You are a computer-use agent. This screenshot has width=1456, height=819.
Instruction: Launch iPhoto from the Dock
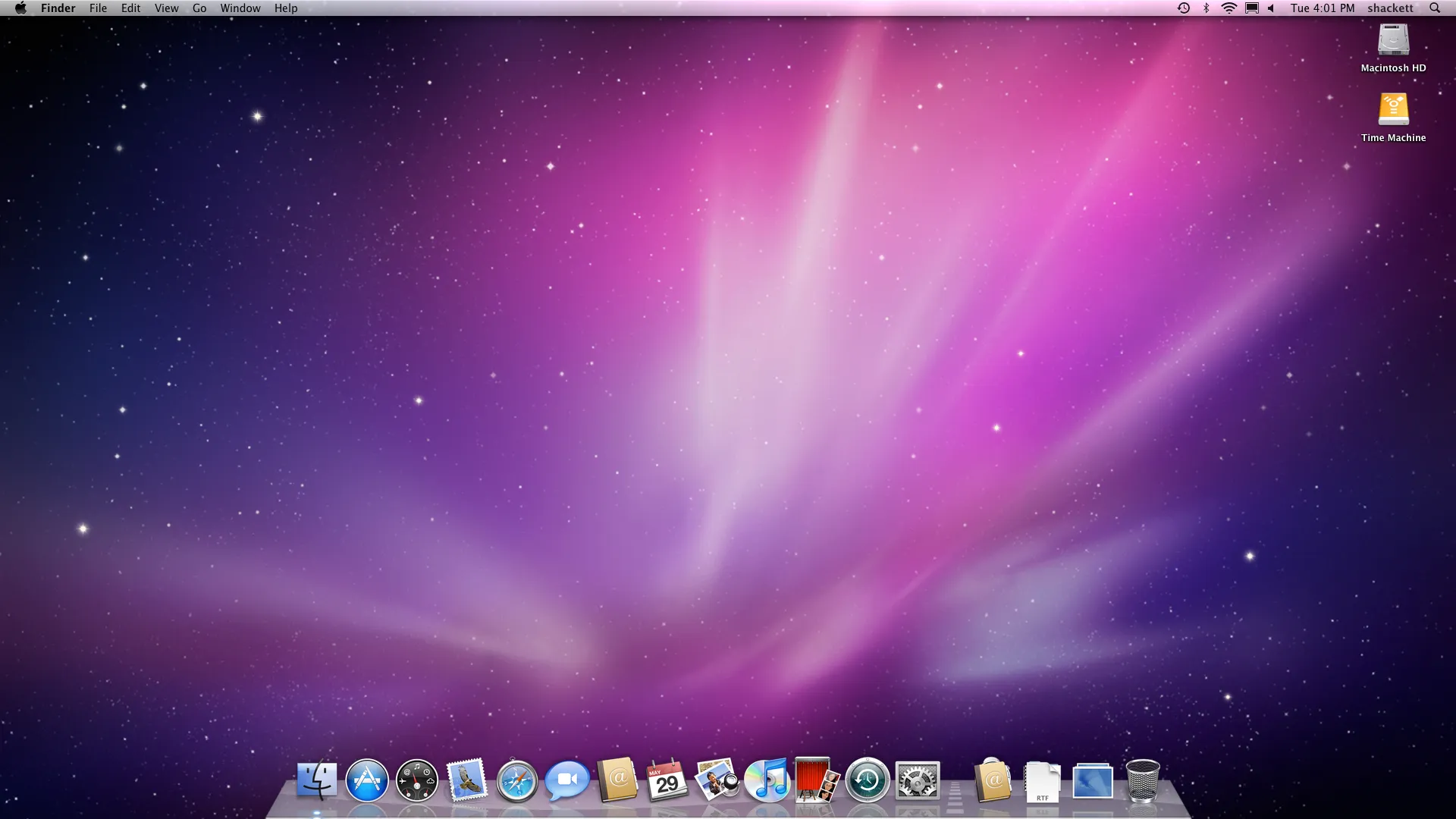coord(716,780)
